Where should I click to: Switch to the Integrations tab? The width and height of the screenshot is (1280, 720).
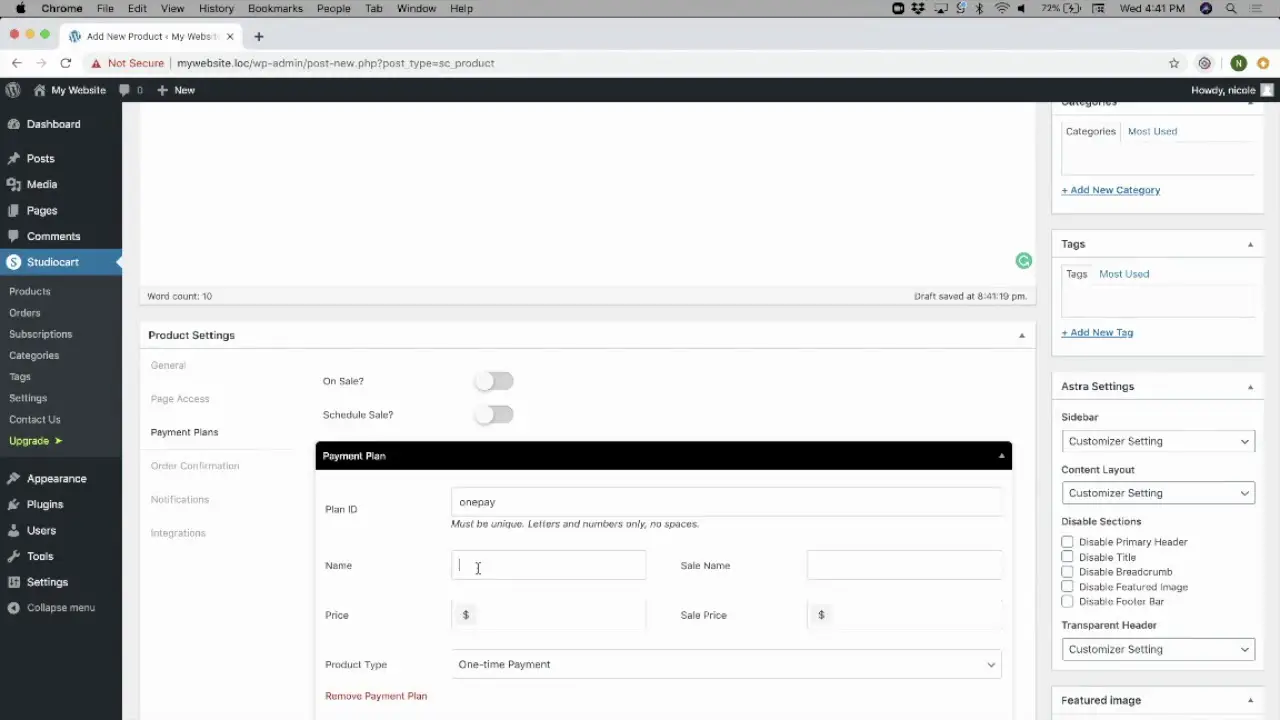[x=178, y=533]
